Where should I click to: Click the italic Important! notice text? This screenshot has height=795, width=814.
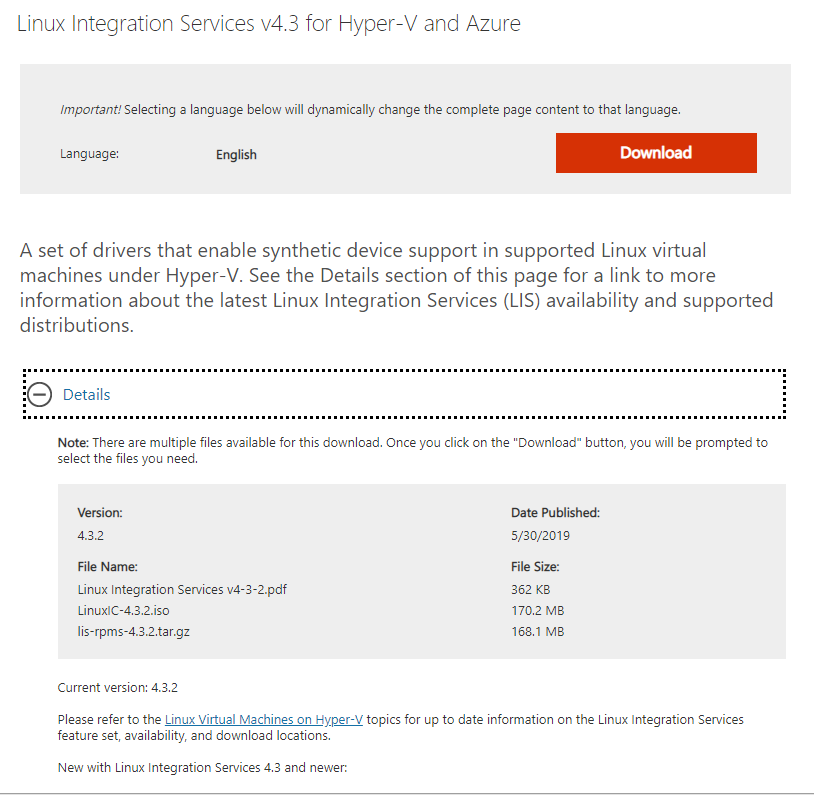(x=90, y=110)
